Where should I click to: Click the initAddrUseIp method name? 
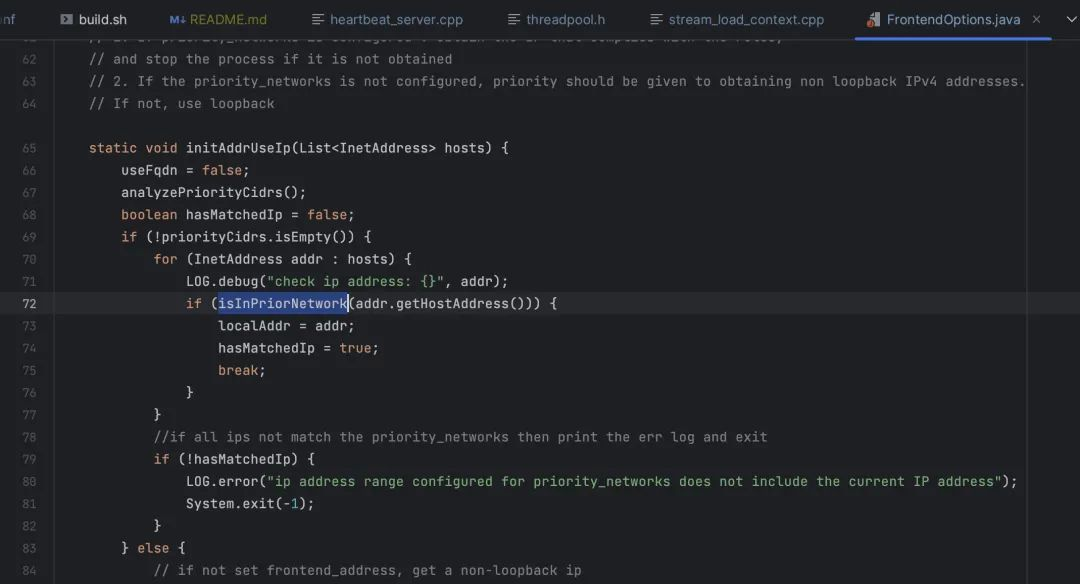[238, 148]
